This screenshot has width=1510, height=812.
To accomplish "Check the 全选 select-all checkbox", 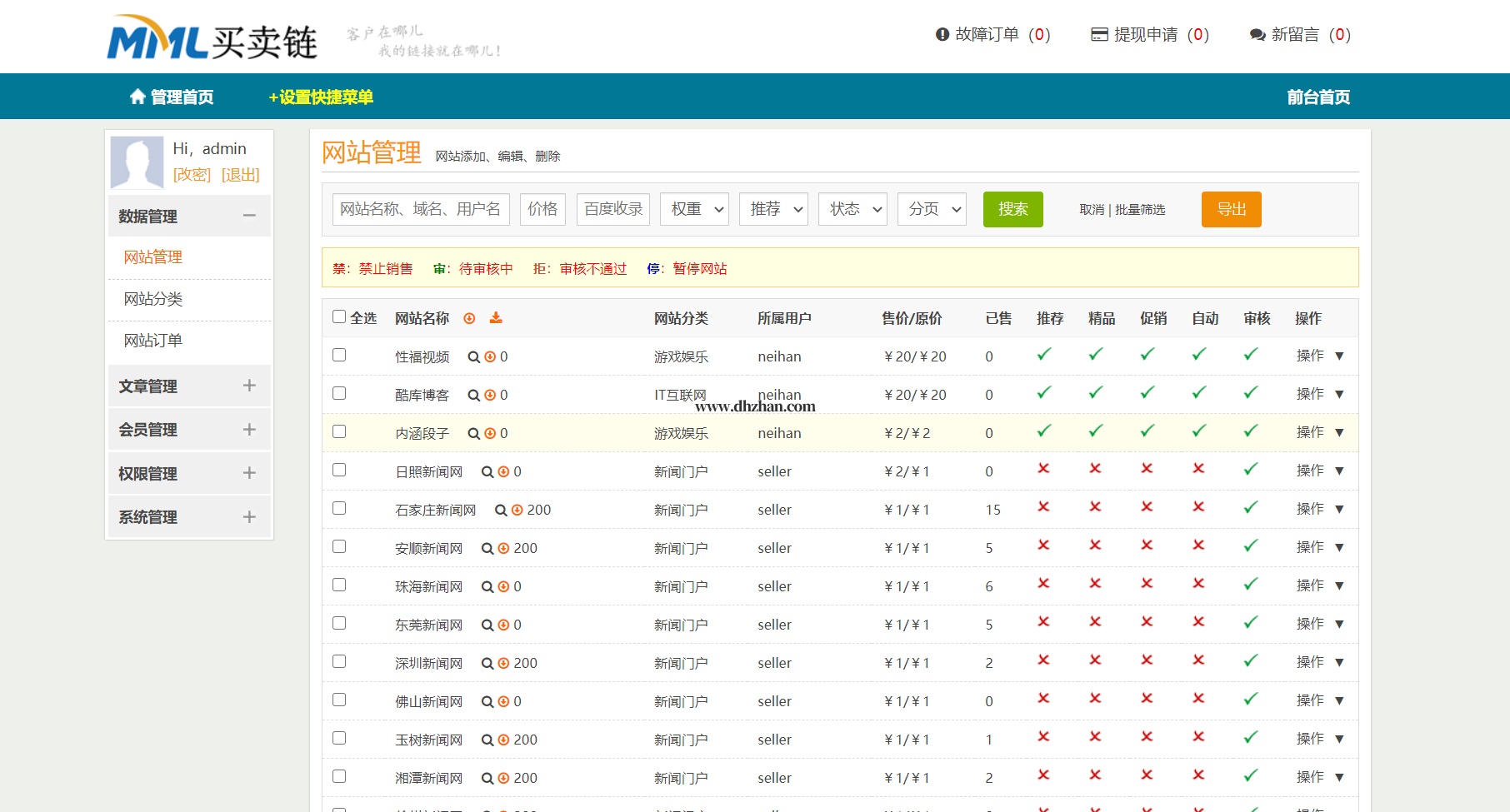I will coord(339,317).
